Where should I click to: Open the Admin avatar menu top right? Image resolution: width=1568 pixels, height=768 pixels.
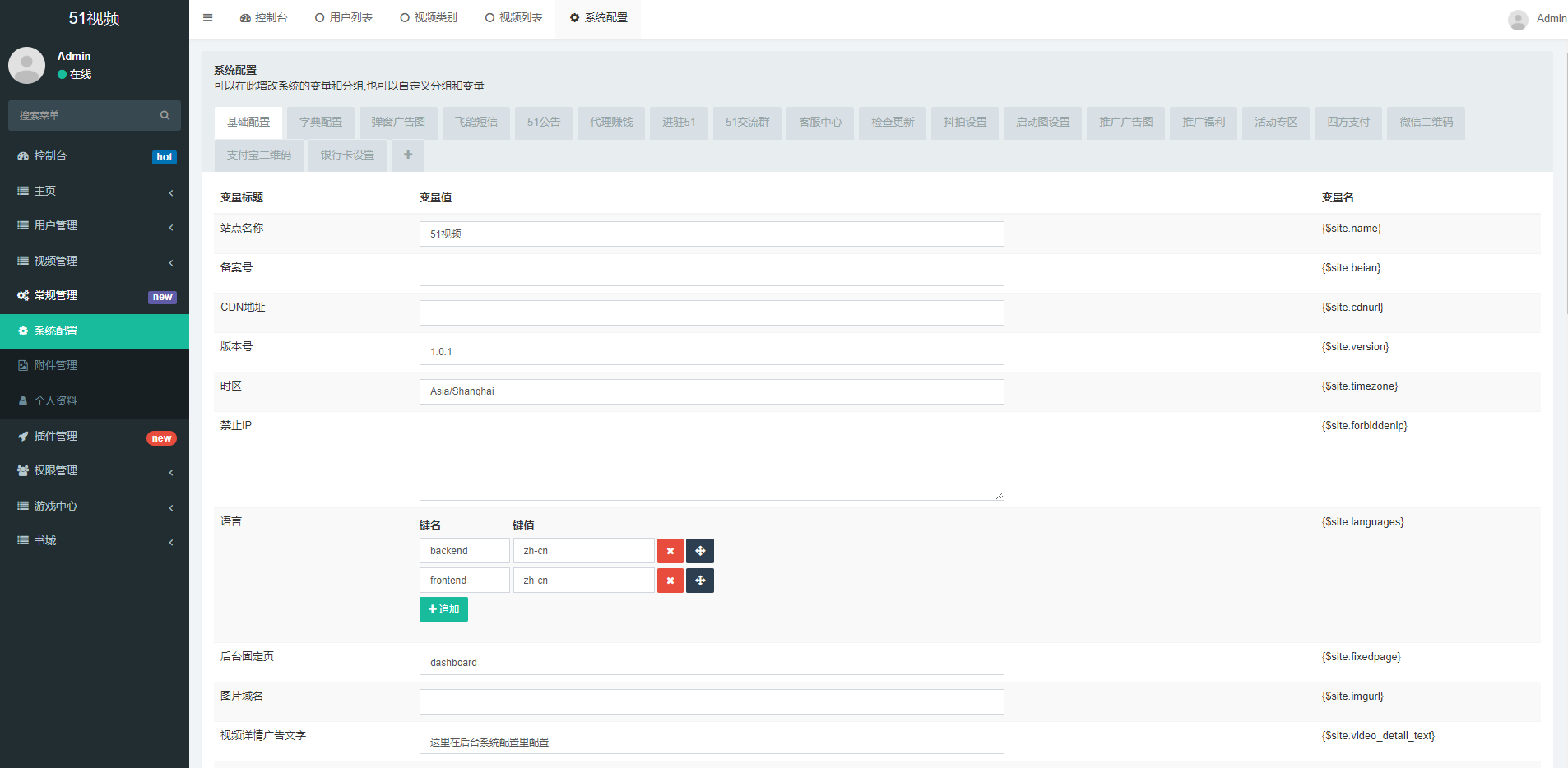click(x=1518, y=19)
